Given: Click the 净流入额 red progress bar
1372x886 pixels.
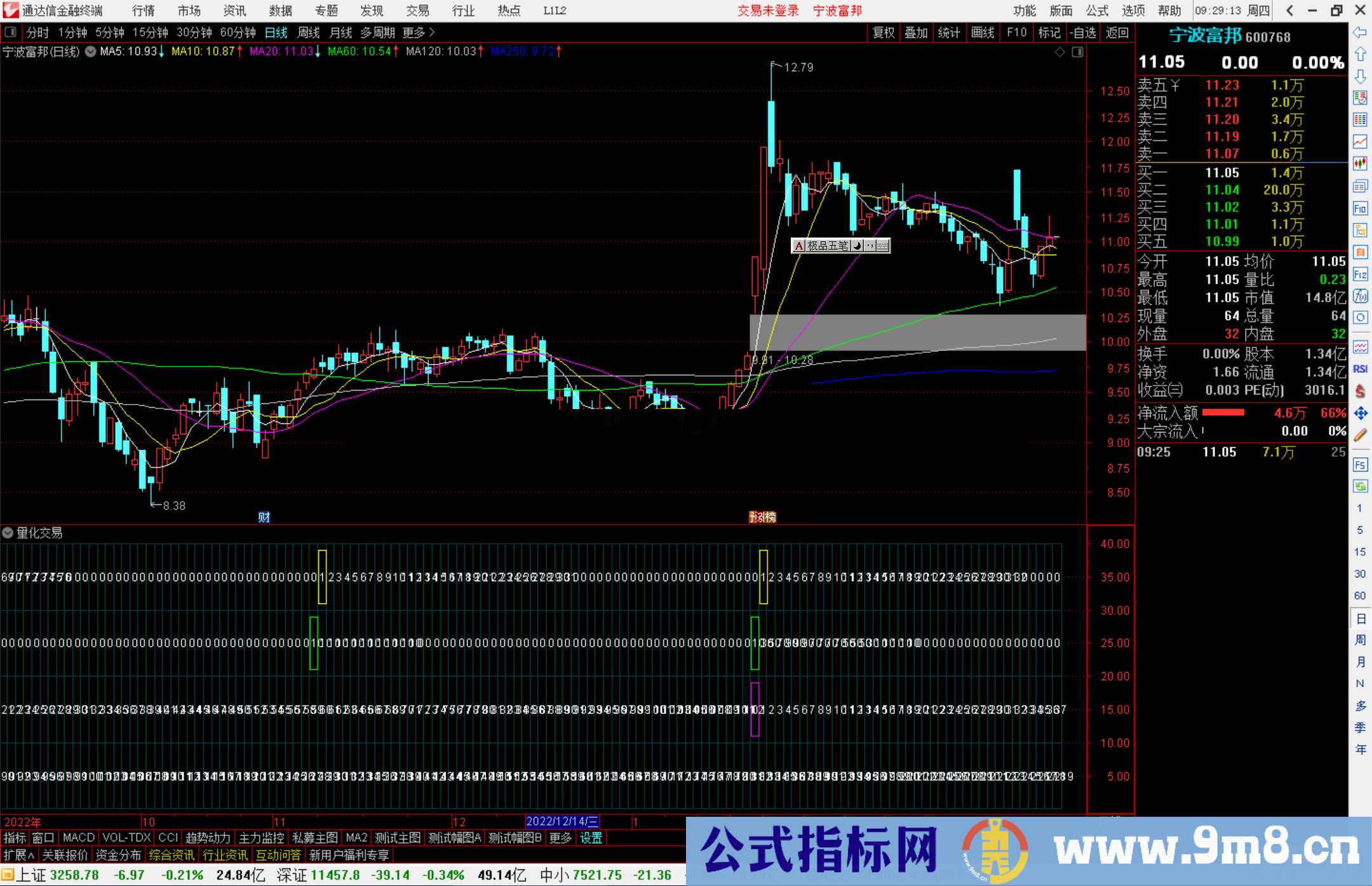Looking at the screenshot, I should click(x=1222, y=412).
